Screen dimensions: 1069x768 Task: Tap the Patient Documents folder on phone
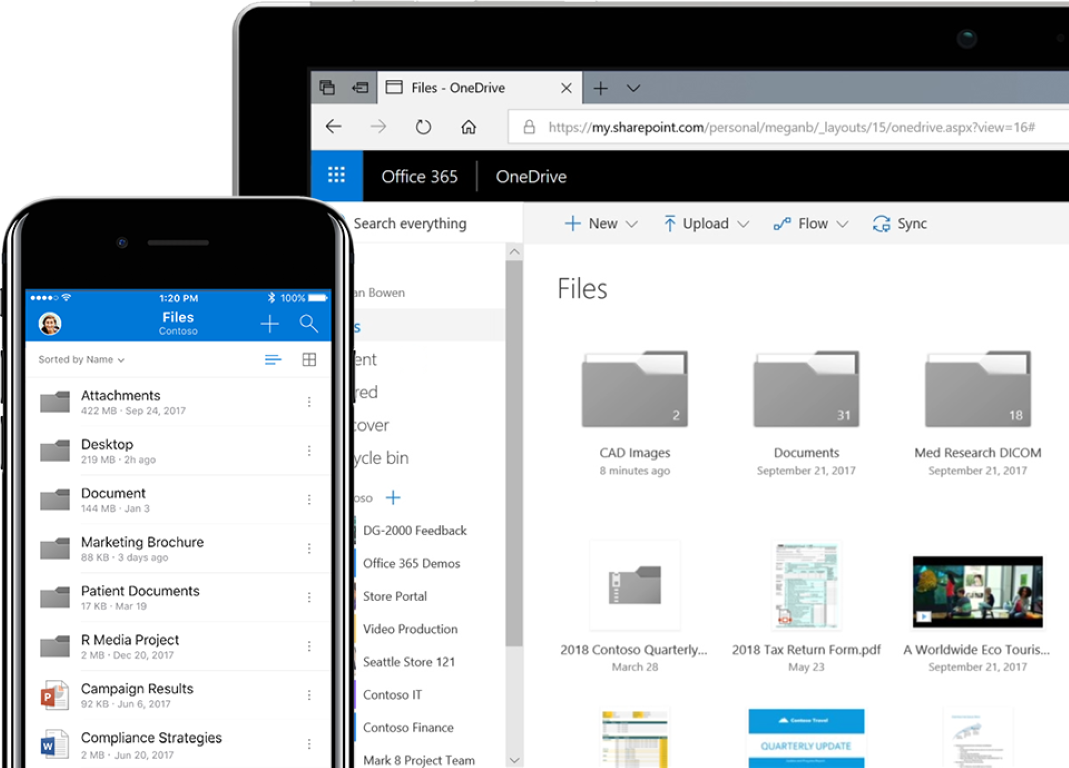[177, 597]
